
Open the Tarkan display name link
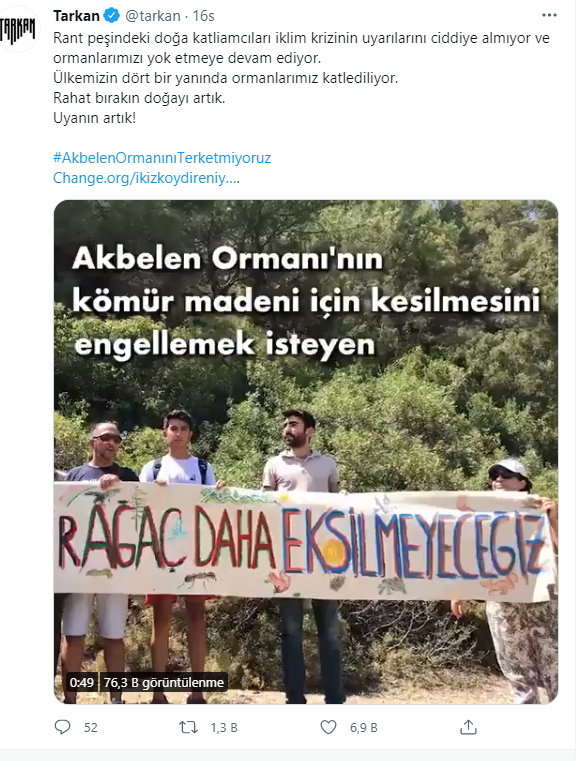(x=76, y=16)
